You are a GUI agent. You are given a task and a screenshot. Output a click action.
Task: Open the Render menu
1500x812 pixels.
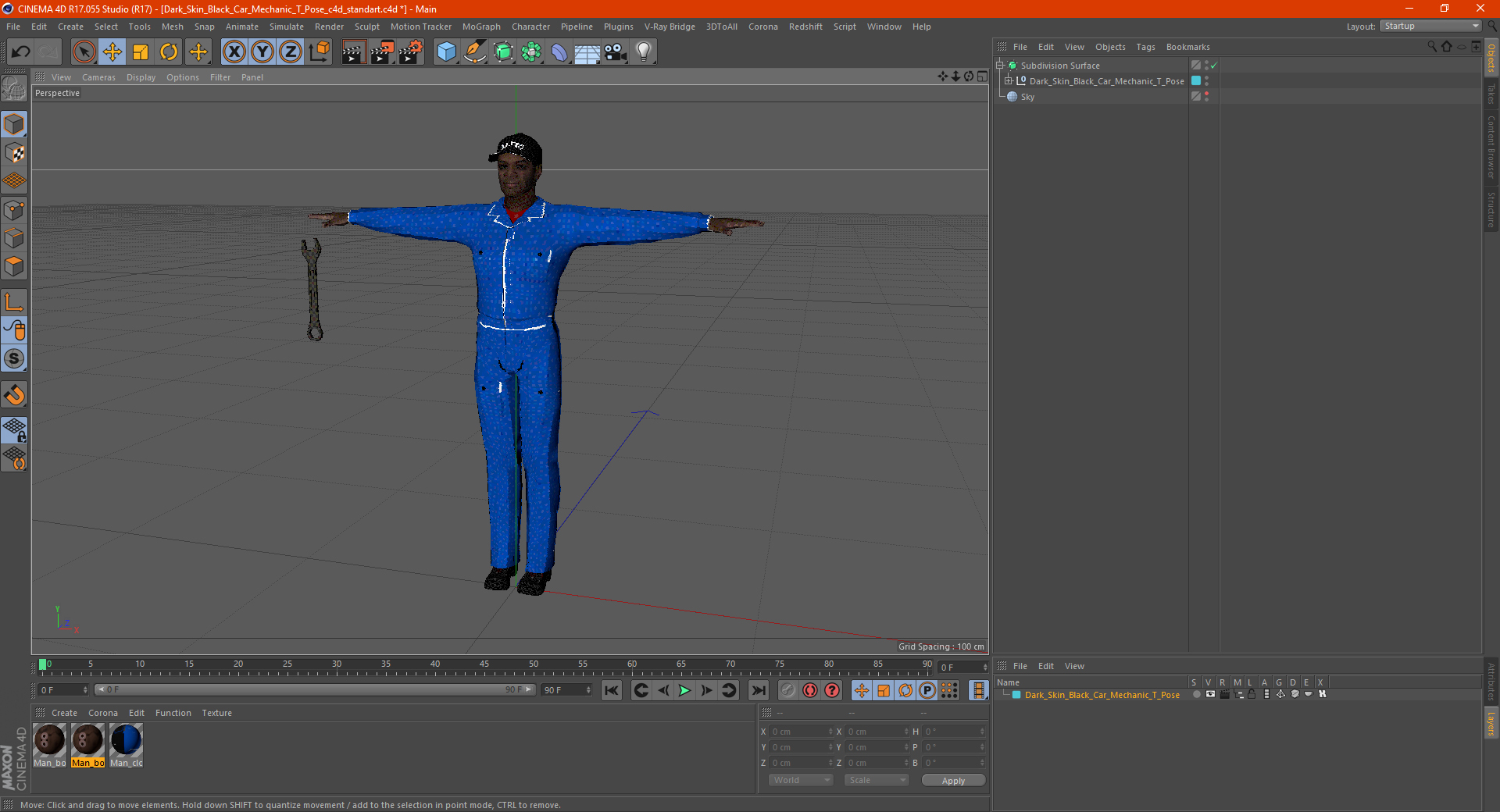(x=329, y=27)
